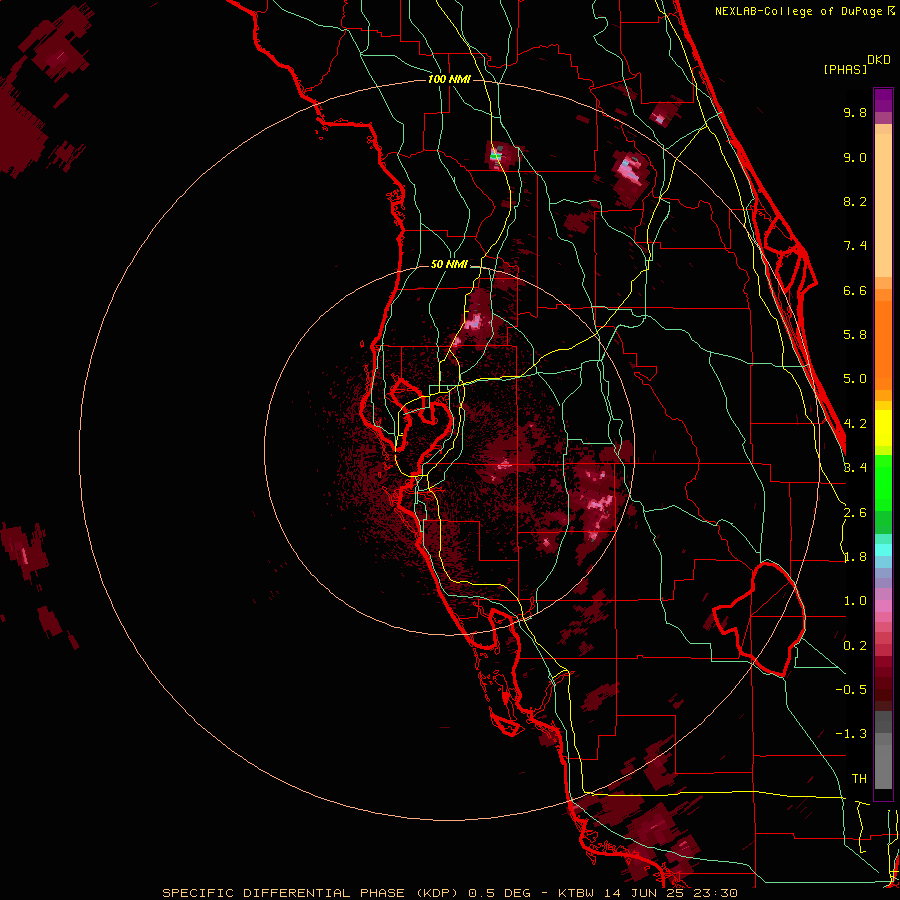Click the 0.2 scale label
The height and width of the screenshot is (900, 900).
(855, 646)
